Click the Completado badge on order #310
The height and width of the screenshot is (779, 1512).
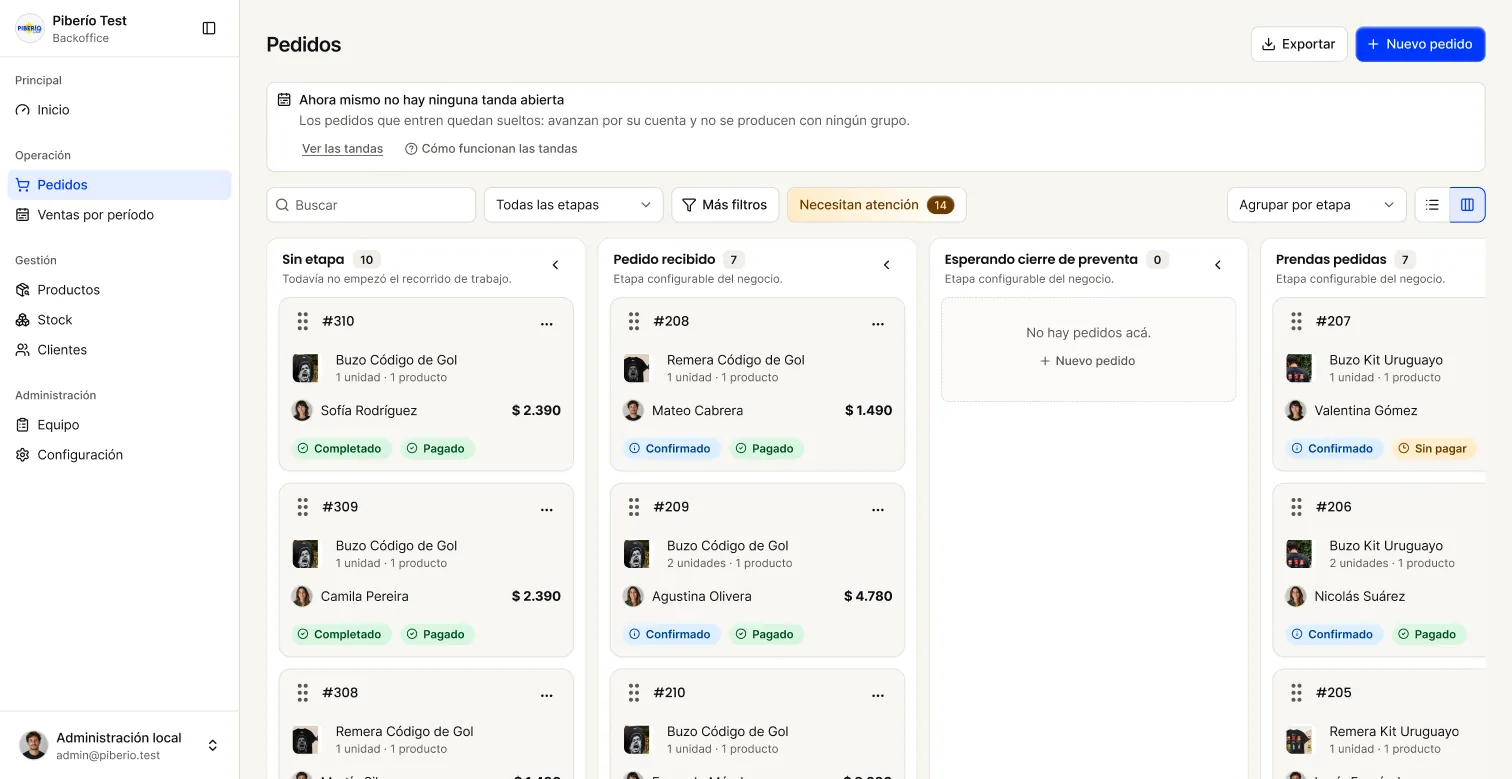pos(341,449)
